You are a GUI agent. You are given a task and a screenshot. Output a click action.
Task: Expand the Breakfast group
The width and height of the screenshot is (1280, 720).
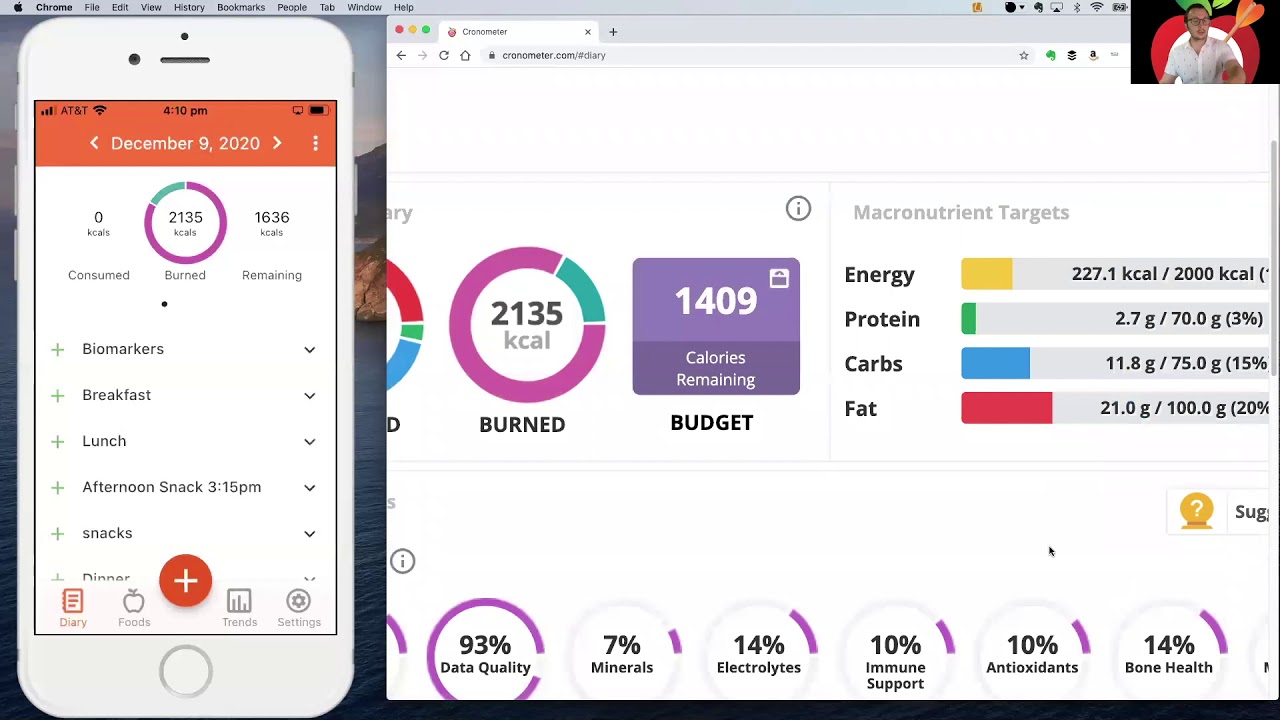click(x=310, y=396)
